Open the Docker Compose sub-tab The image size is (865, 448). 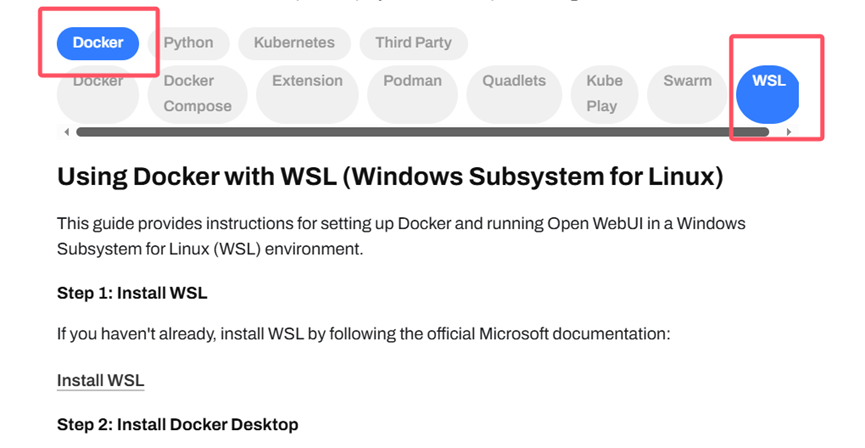pyautogui.click(x=197, y=94)
